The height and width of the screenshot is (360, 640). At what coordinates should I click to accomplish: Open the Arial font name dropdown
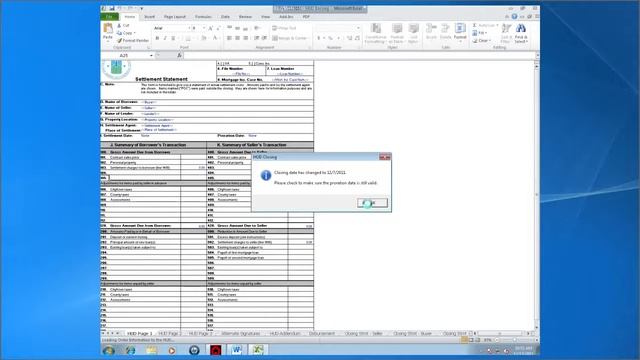click(189, 28)
